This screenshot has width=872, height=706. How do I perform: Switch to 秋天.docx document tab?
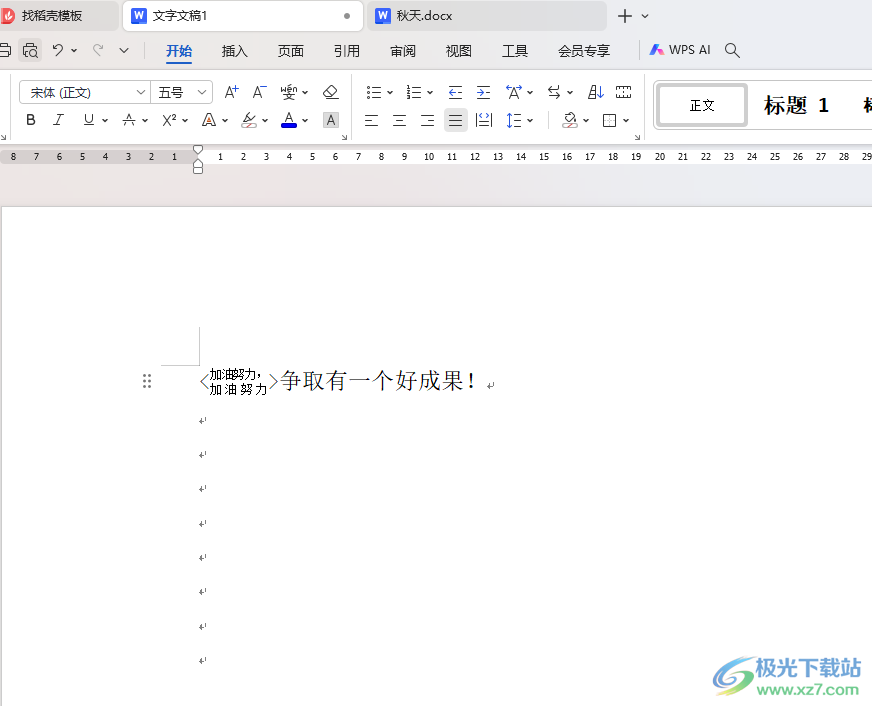click(x=487, y=16)
